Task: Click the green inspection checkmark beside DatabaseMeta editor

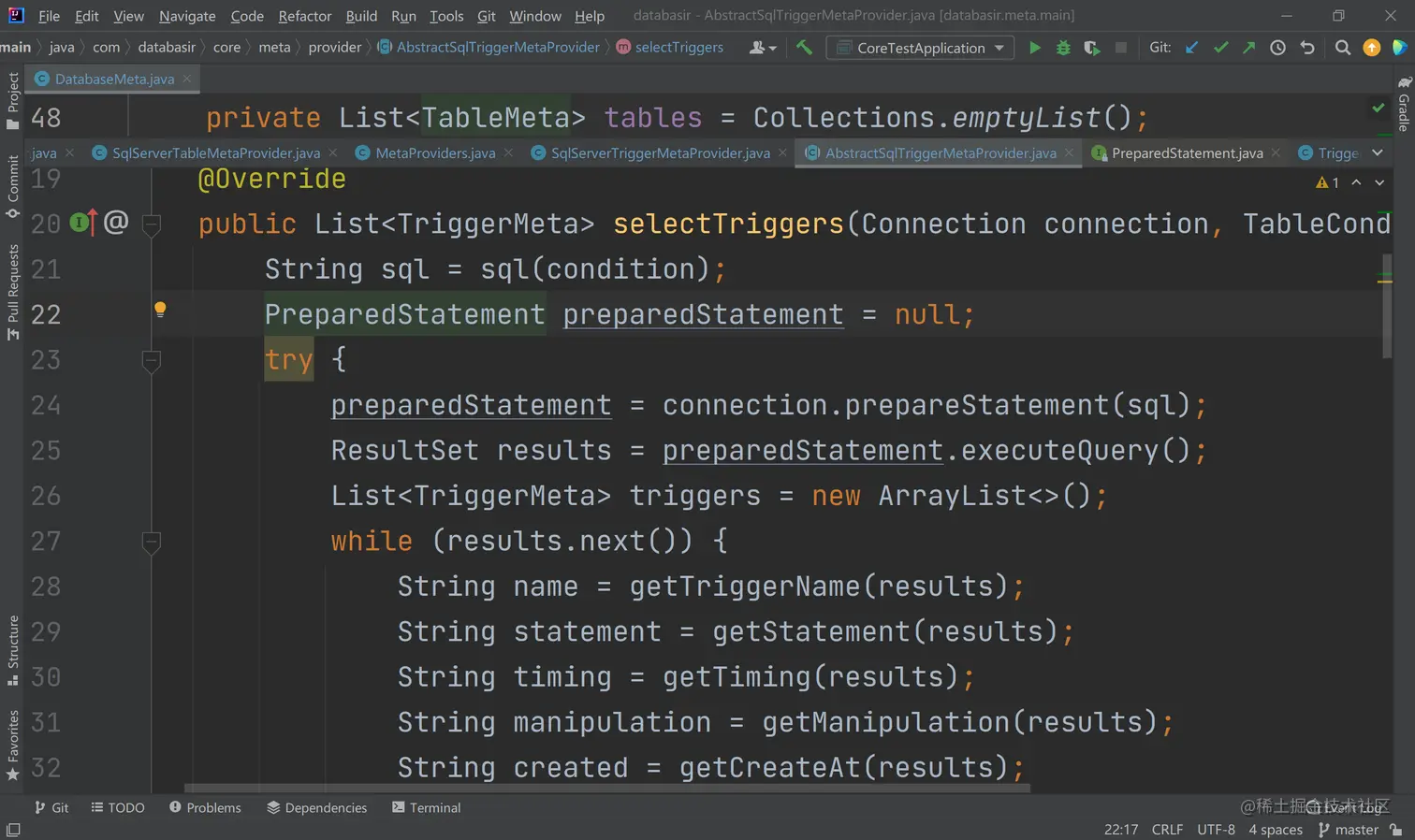Action: [1379, 109]
